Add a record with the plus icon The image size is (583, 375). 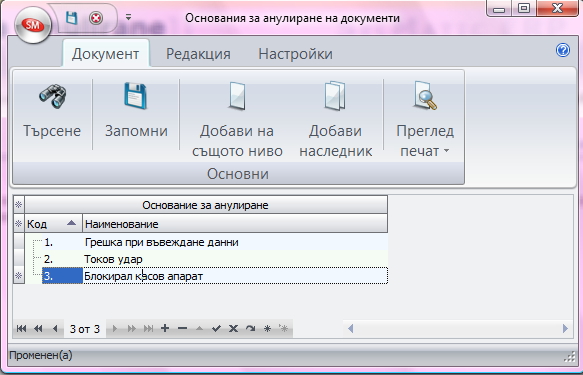[x=165, y=329]
